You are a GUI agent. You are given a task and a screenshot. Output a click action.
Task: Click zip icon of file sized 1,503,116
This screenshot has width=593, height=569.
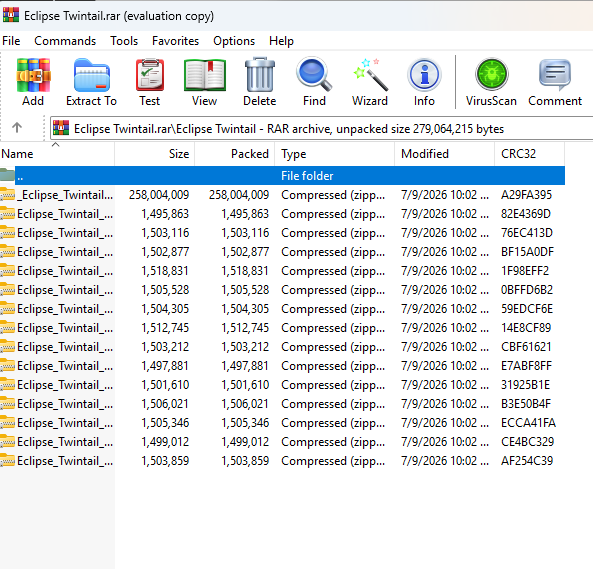click(x=7, y=233)
